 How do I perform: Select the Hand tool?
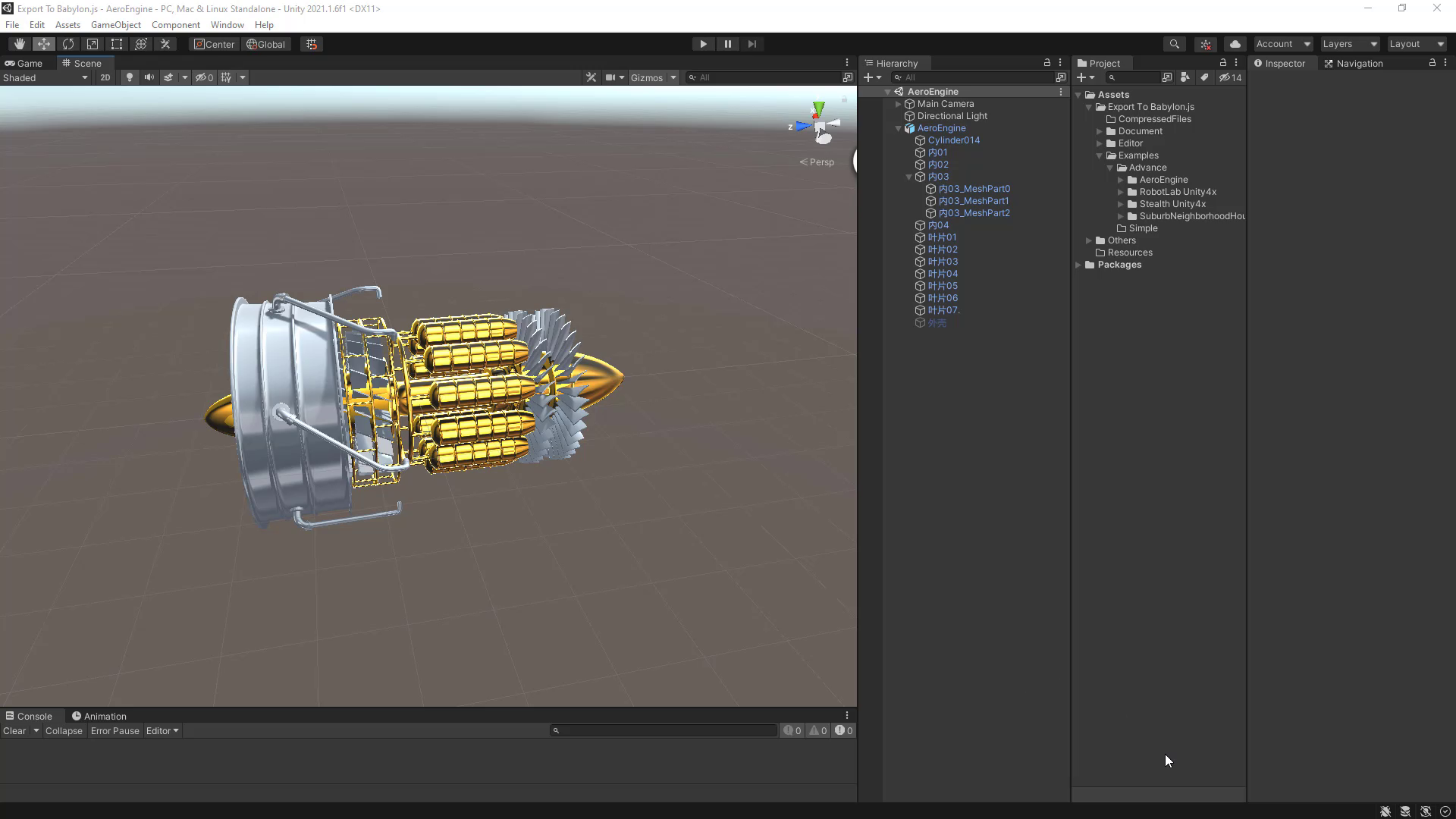click(x=19, y=44)
